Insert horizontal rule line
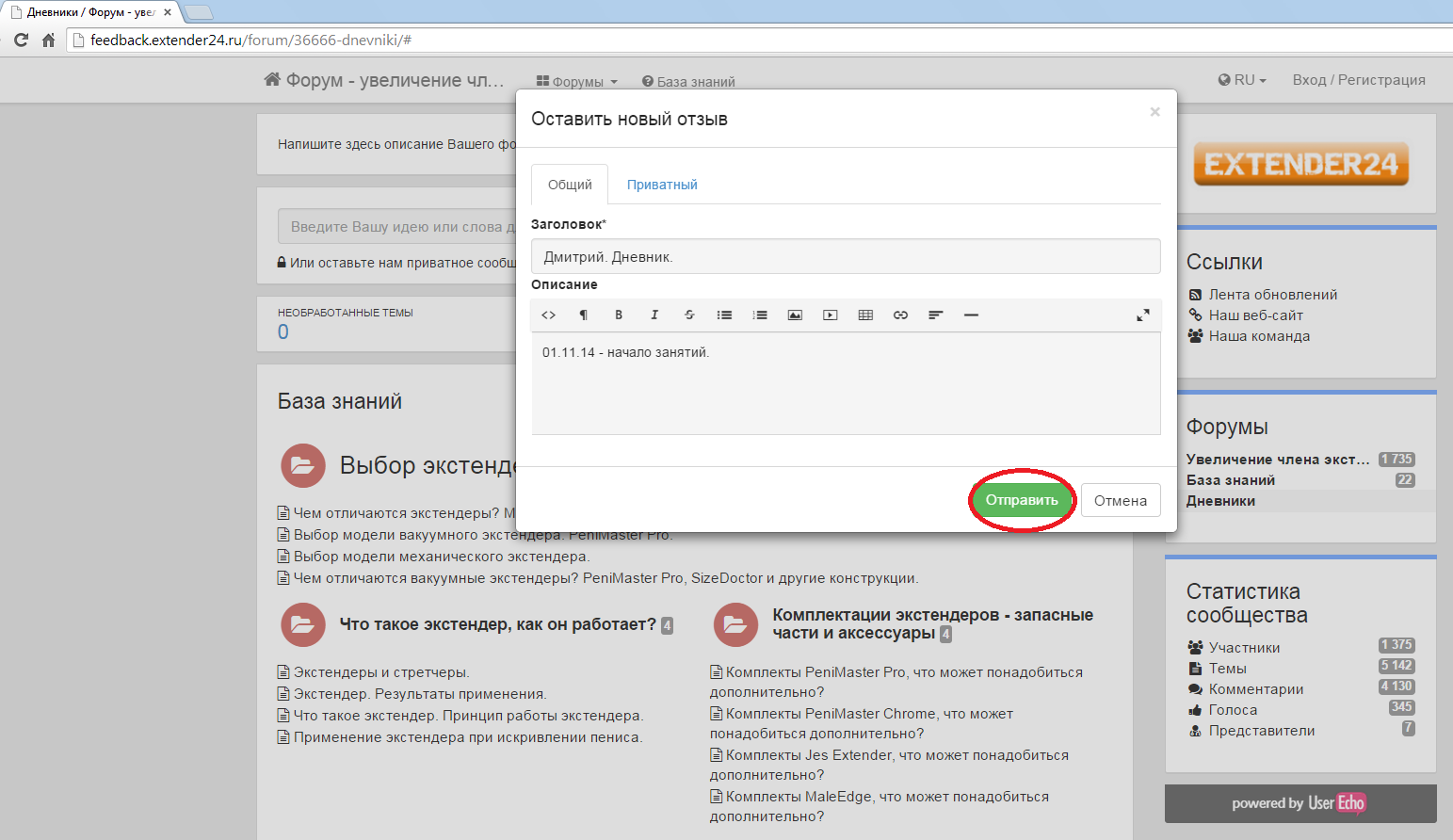Screen dimensions: 1453x840 [971, 315]
